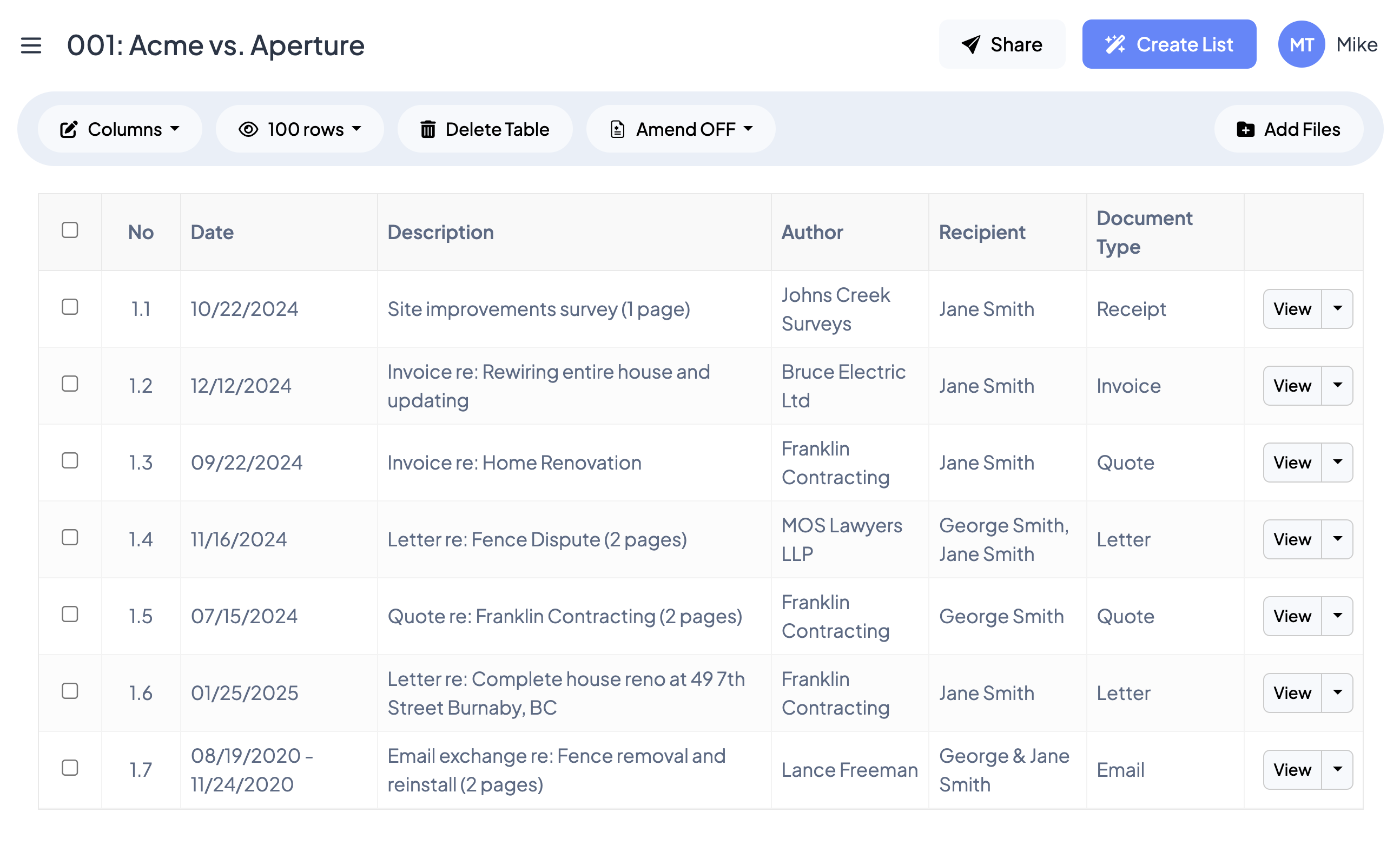The height and width of the screenshot is (845, 1400).
Task: Expand the View dropdown arrow for row 1.2
Action: [x=1337, y=385]
